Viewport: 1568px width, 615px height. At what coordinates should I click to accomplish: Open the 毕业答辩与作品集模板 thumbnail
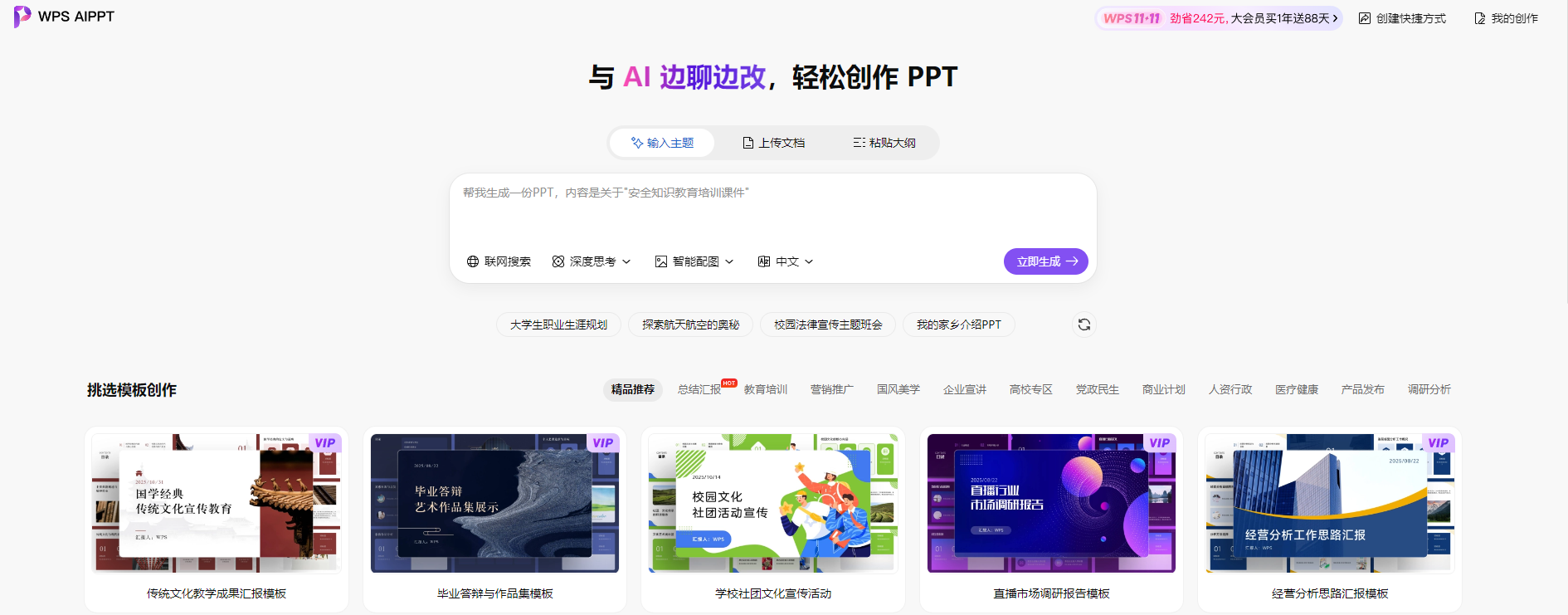(x=494, y=503)
